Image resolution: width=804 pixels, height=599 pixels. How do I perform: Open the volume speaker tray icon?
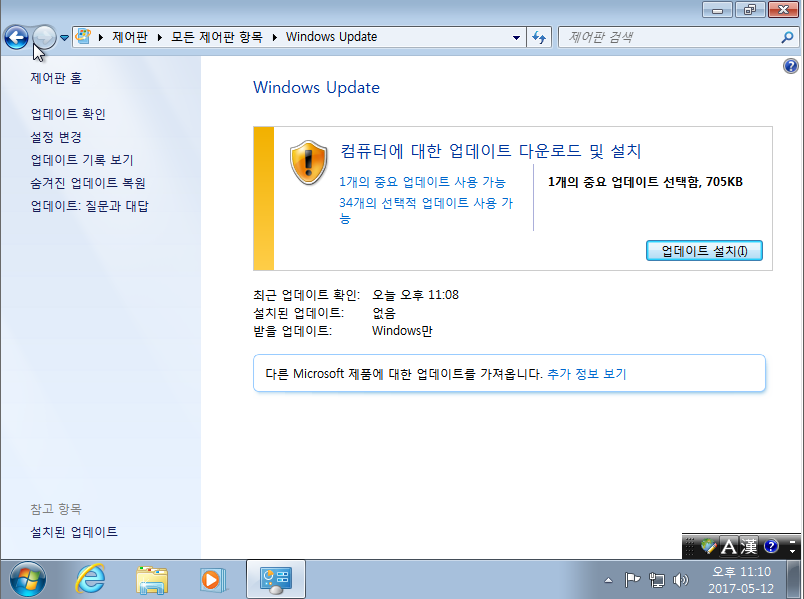[680, 580]
